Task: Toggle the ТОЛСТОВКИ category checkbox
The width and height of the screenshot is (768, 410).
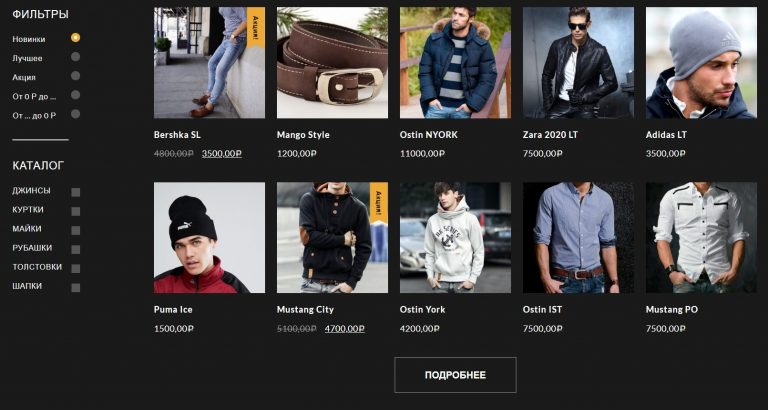Action: 75,268
